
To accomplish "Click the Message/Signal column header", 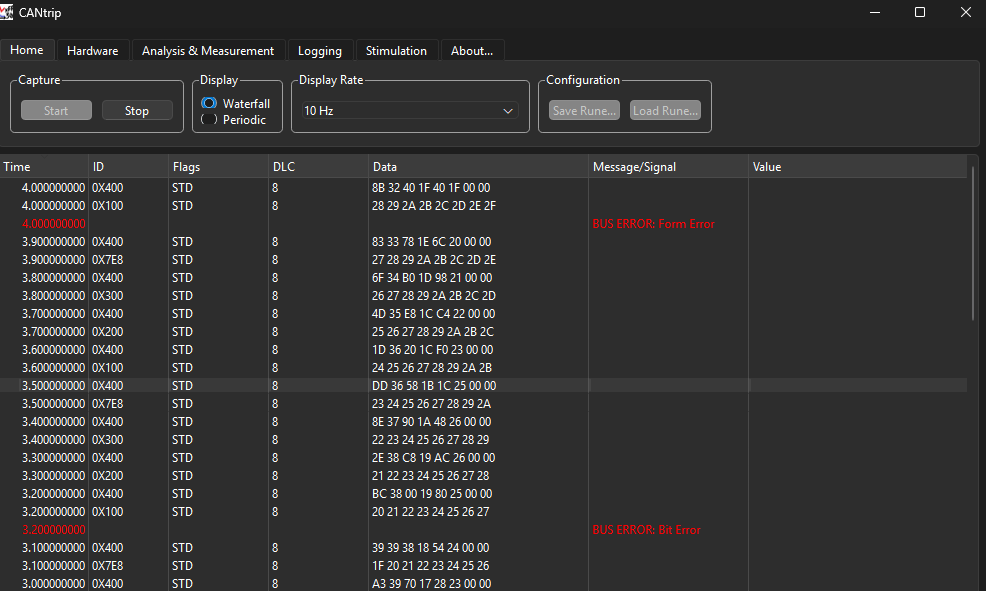I will tap(668, 167).
